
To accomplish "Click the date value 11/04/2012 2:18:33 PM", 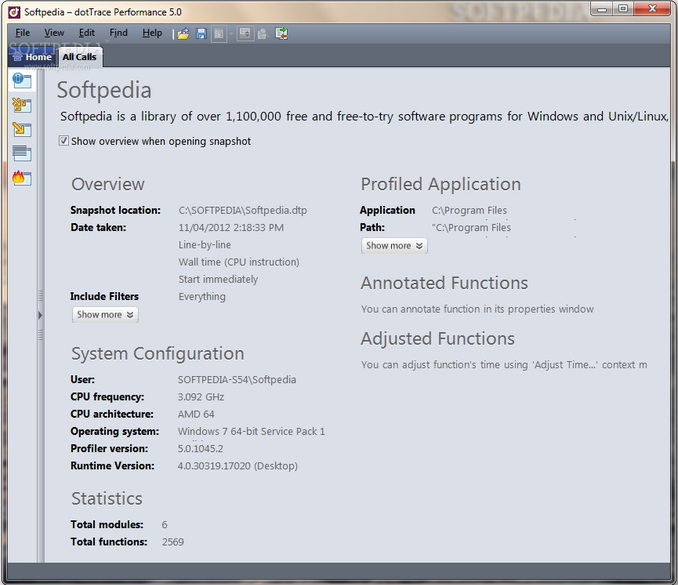I will pos(231,227).
